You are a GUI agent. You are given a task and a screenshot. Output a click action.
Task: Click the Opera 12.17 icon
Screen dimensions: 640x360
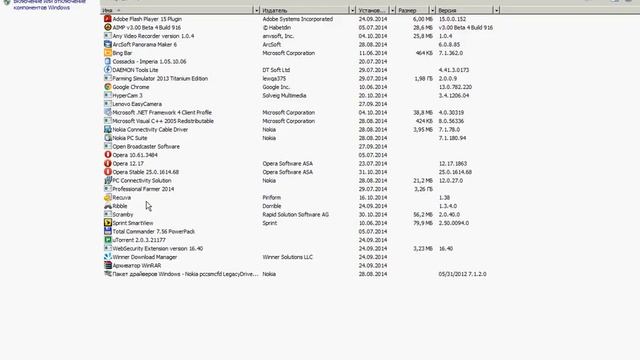click(108, 163)
